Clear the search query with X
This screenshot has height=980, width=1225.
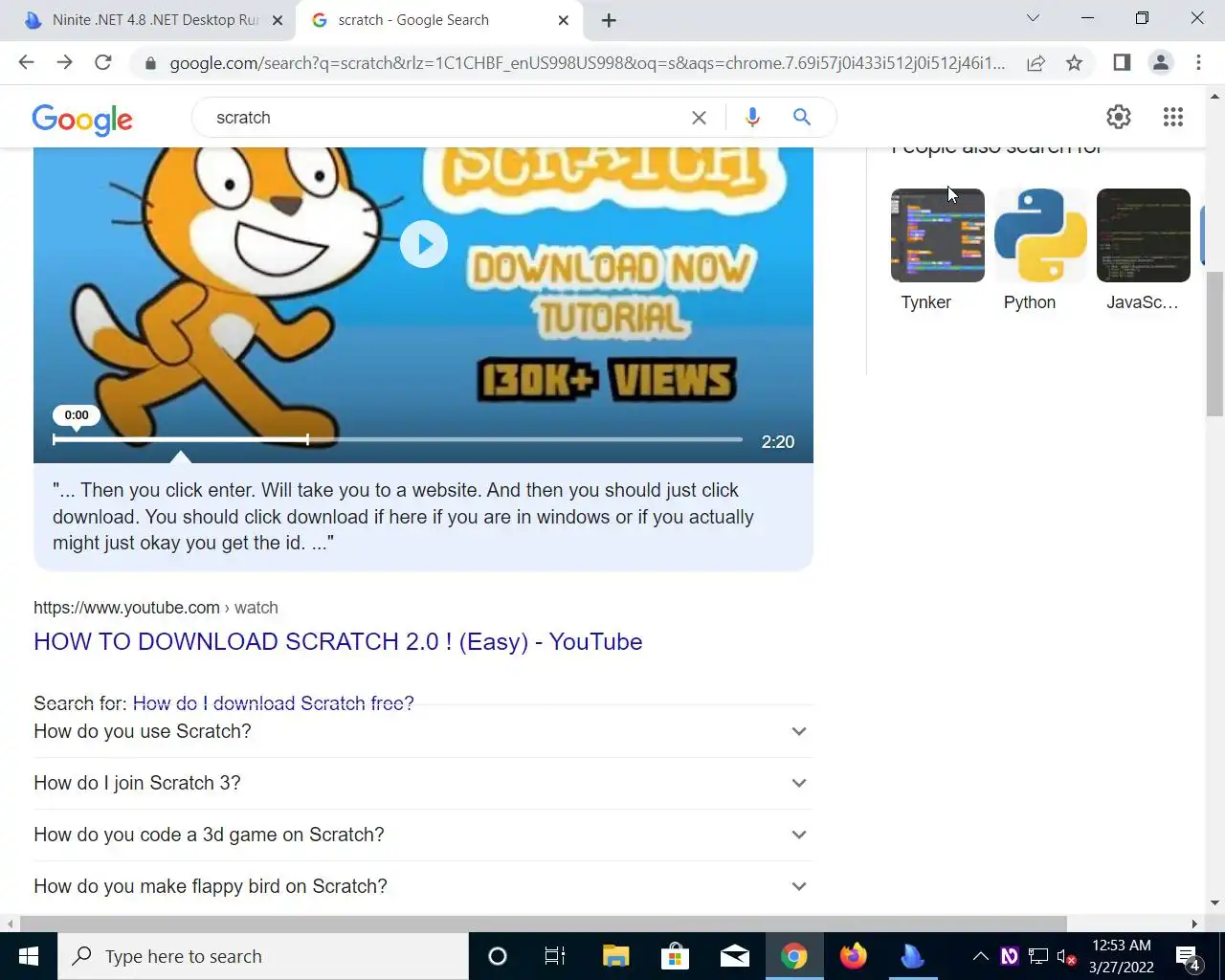click(699, 118)
